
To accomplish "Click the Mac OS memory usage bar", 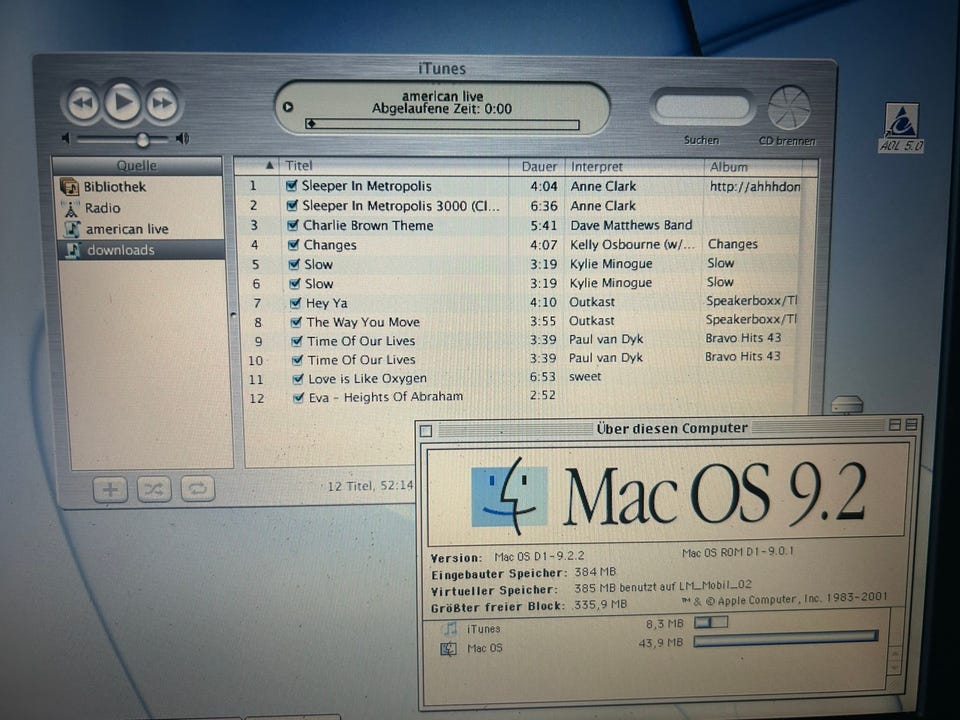I will point(786,639).
